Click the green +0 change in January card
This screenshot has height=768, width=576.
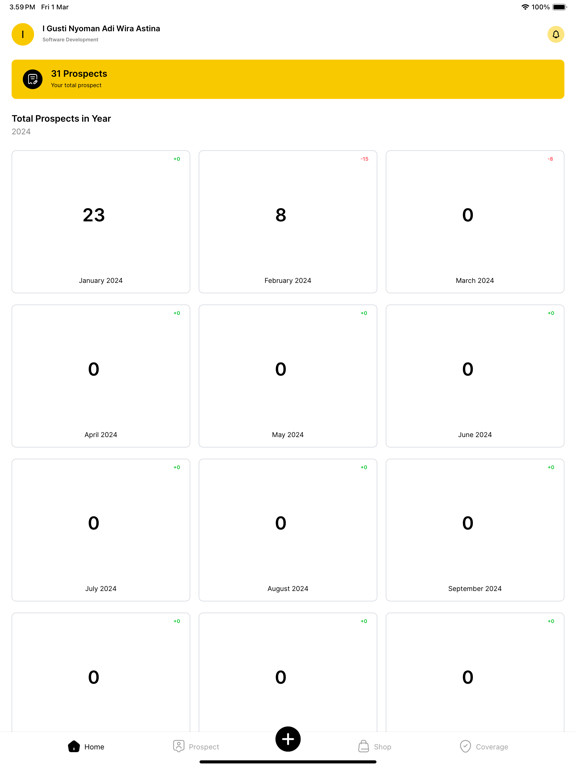(x=177, y=159)
